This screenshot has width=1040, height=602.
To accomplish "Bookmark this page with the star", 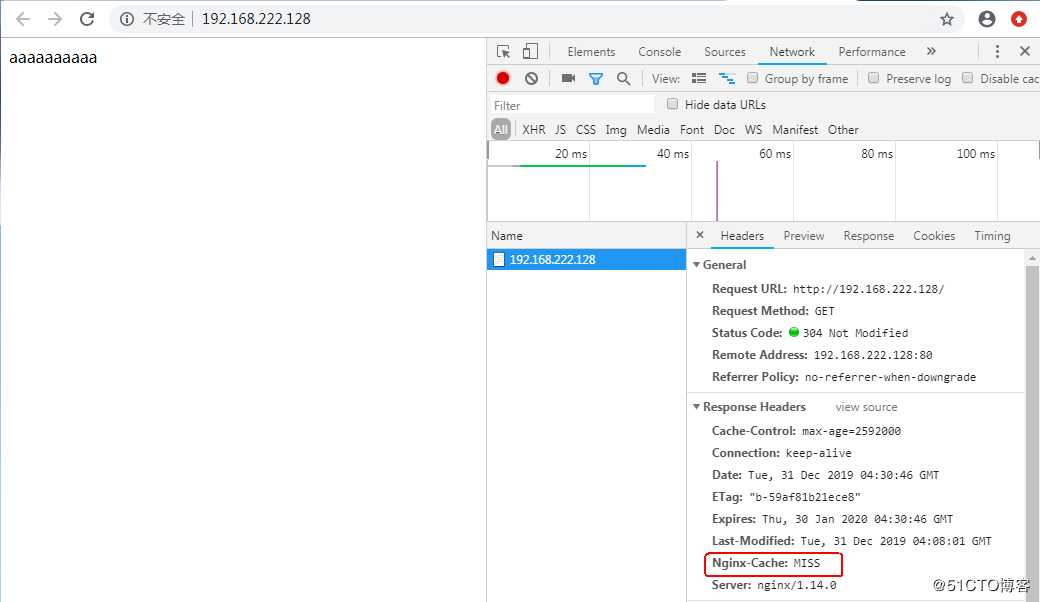I will pos(946,19).
